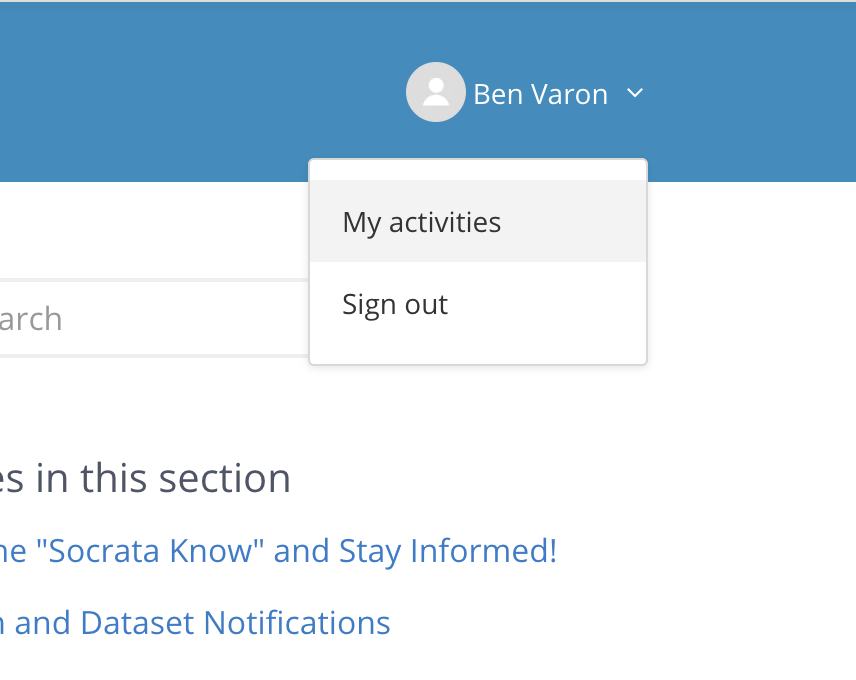Open the "Socrata Know" and Stay Informed article
856x680 pixels.
[x=278, y=551]
